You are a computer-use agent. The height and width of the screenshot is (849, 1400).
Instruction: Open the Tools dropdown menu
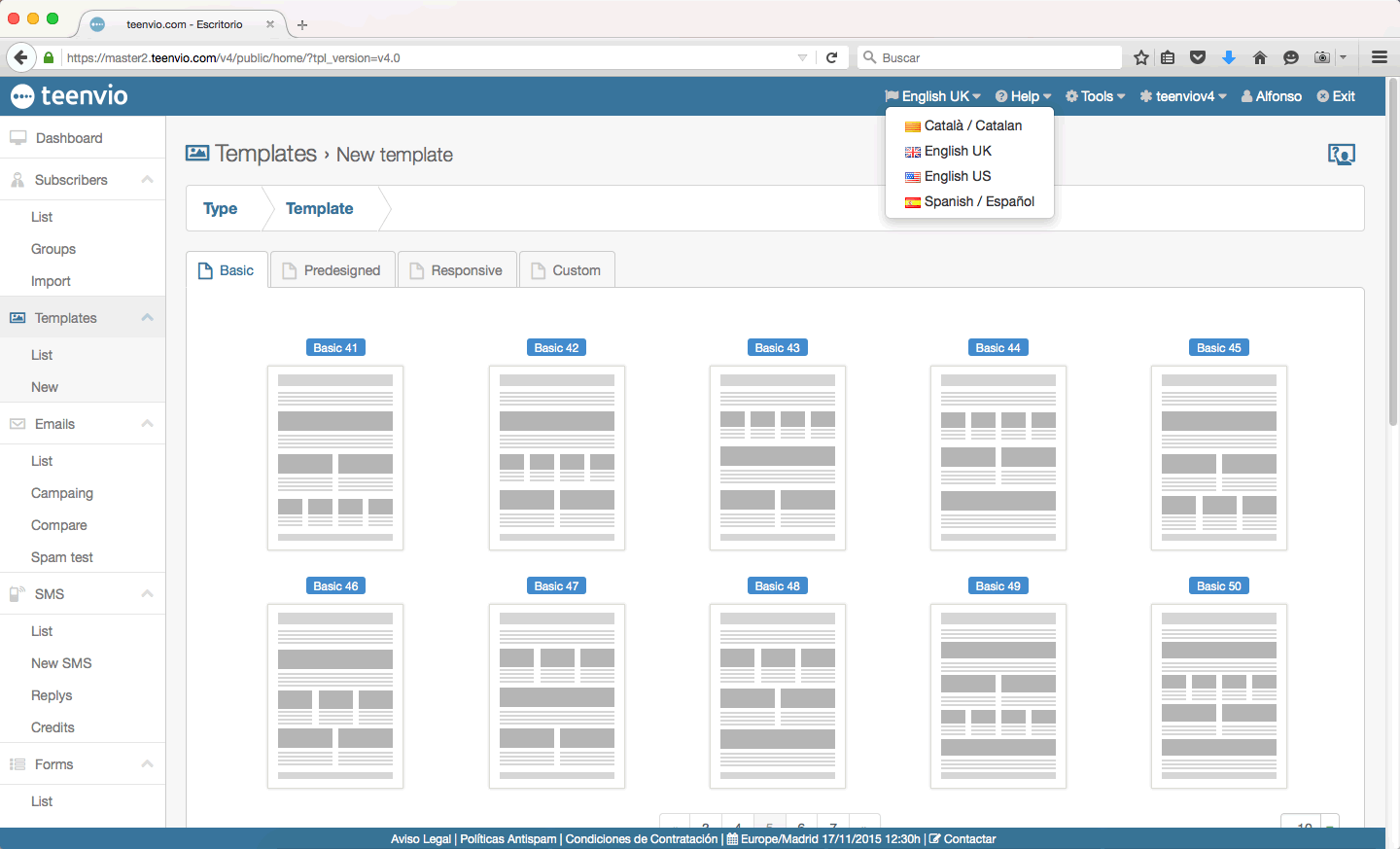(x=1095, y=96)
